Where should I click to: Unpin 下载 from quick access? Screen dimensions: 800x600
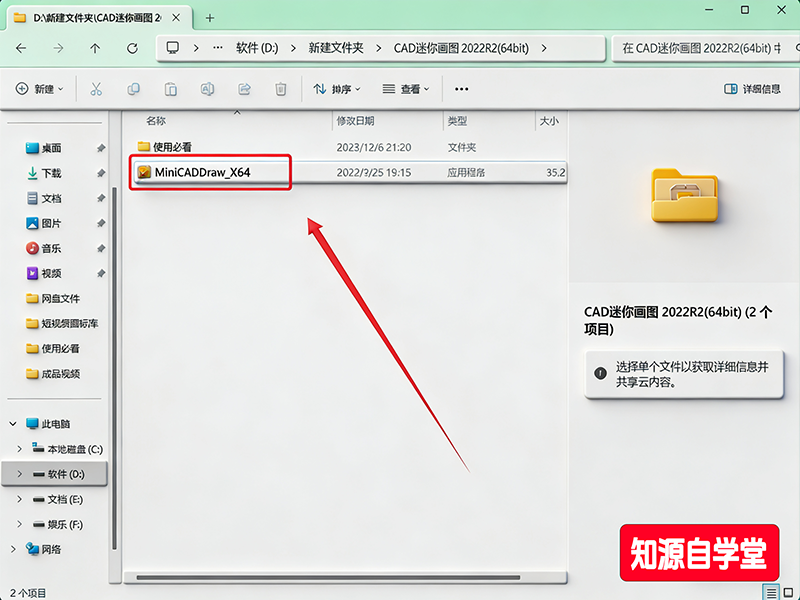click(99, 175)
